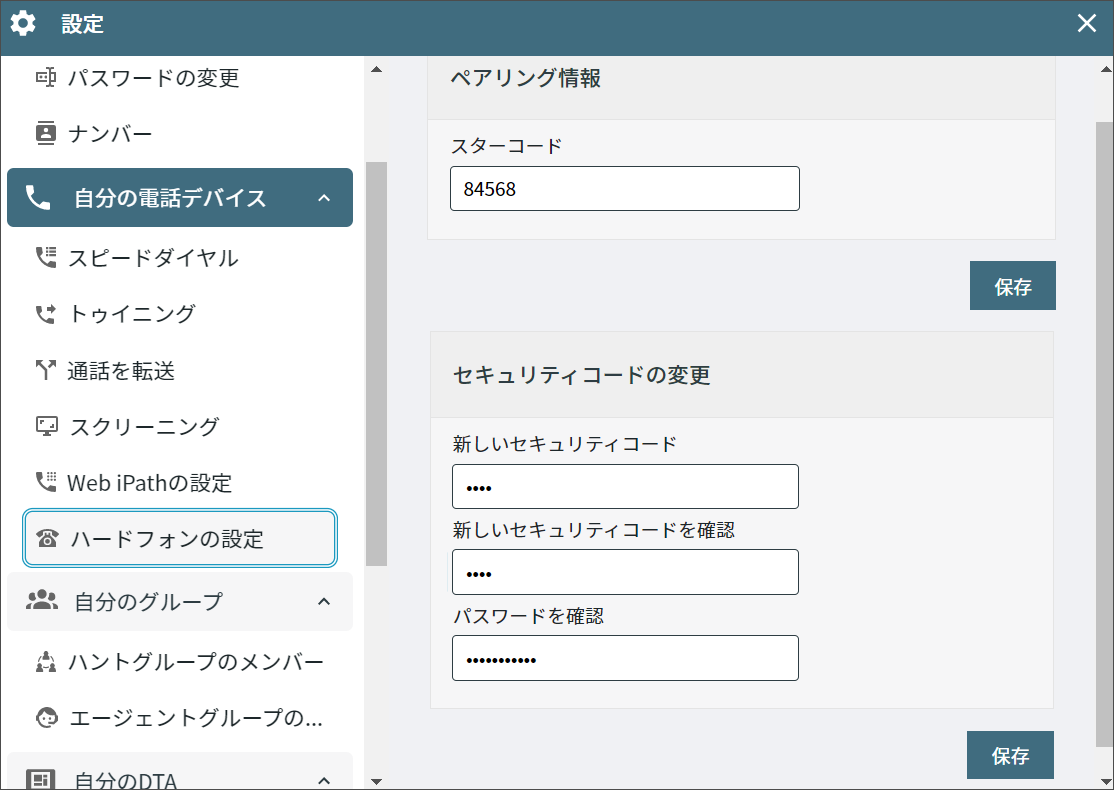Save pairing info with upper 保存 button

point(1012,286)
